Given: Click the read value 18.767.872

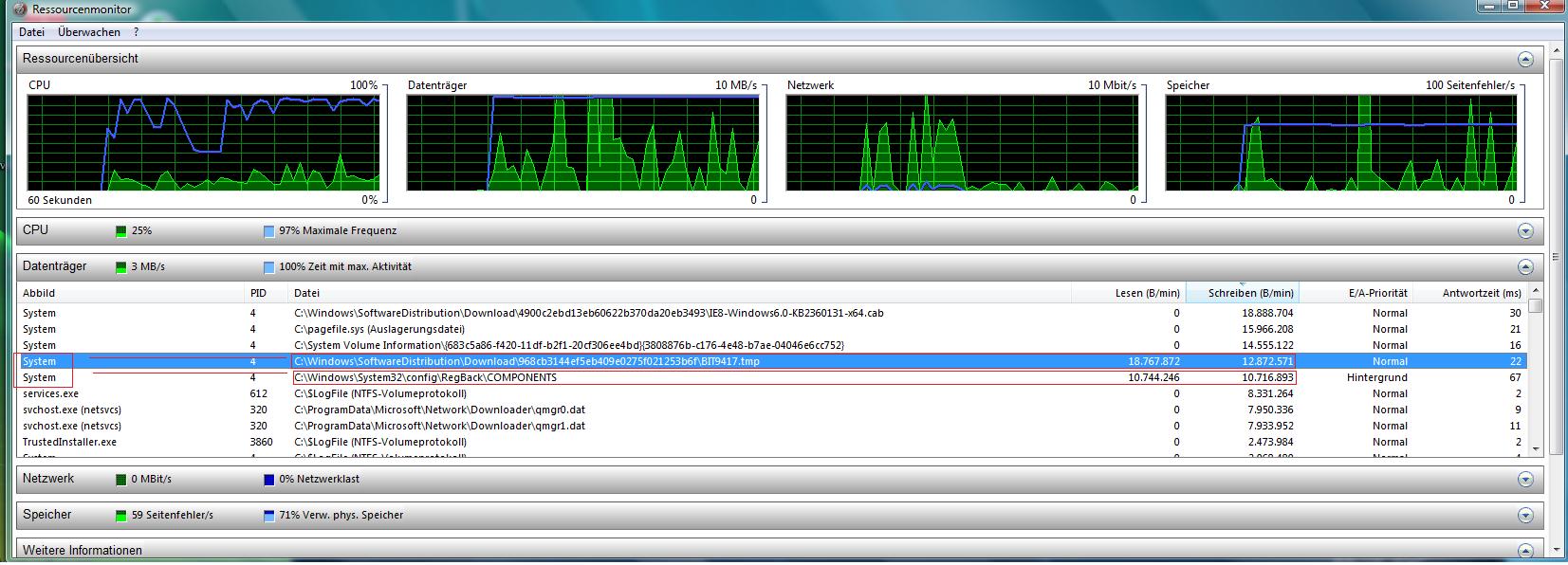Looking at the screenshot, I should point(1154,361).
